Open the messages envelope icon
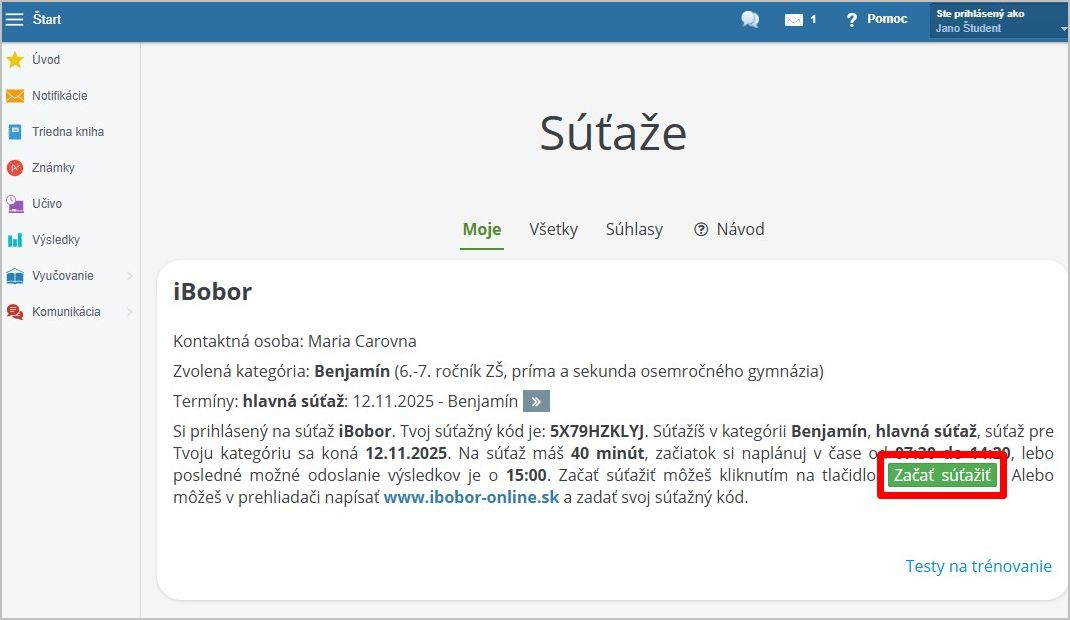Image resolution: width=1070 pixels, height=620 pixels. click(x=794, y=20)
